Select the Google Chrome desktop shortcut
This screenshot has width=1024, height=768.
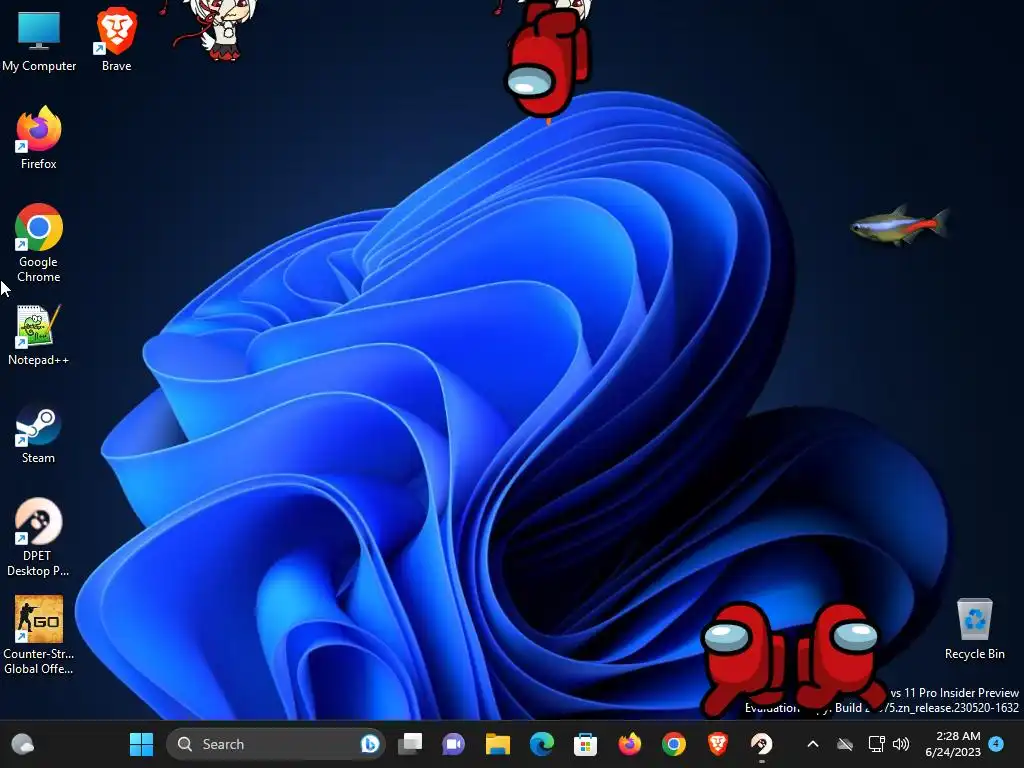click(x=39, y=242)
